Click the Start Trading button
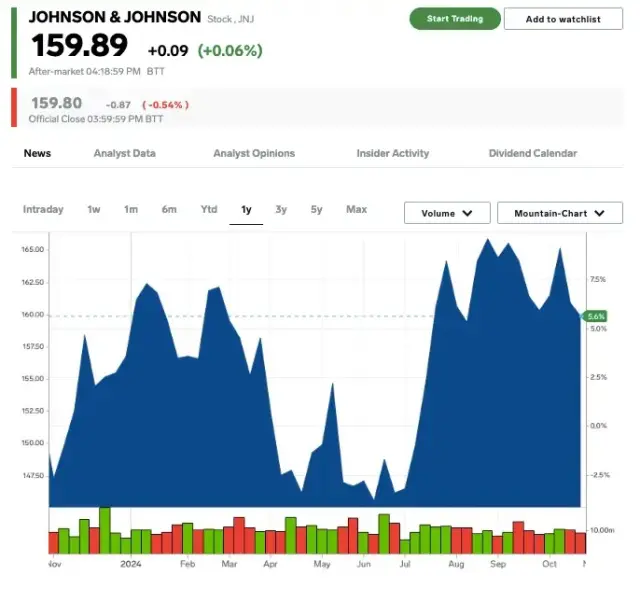 tap(454, 19)
